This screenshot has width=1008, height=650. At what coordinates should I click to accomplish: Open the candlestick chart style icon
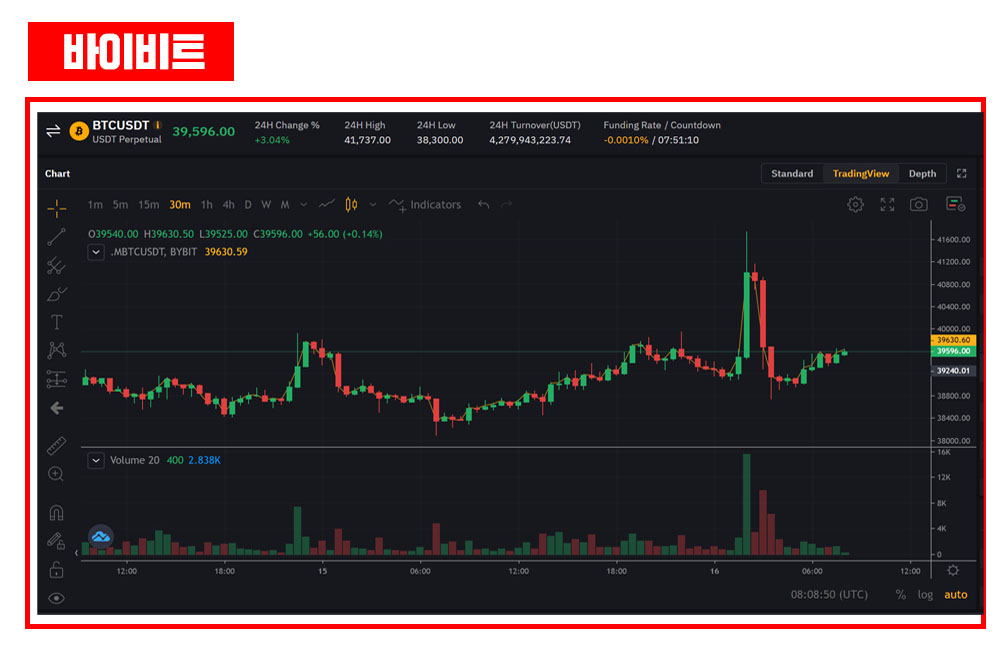(351, 204)
